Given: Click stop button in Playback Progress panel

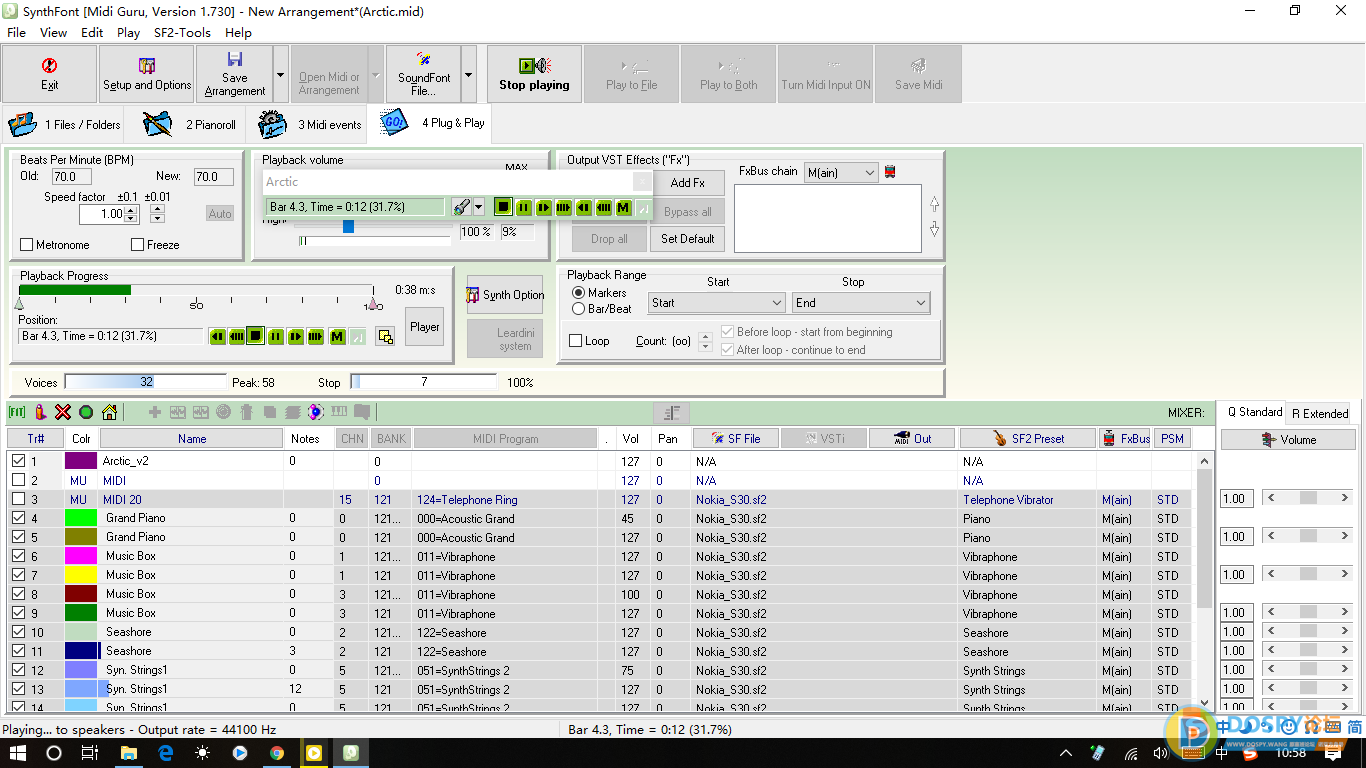Looking at the screenshot, I should pyautogui.click(x=256, y=336).
